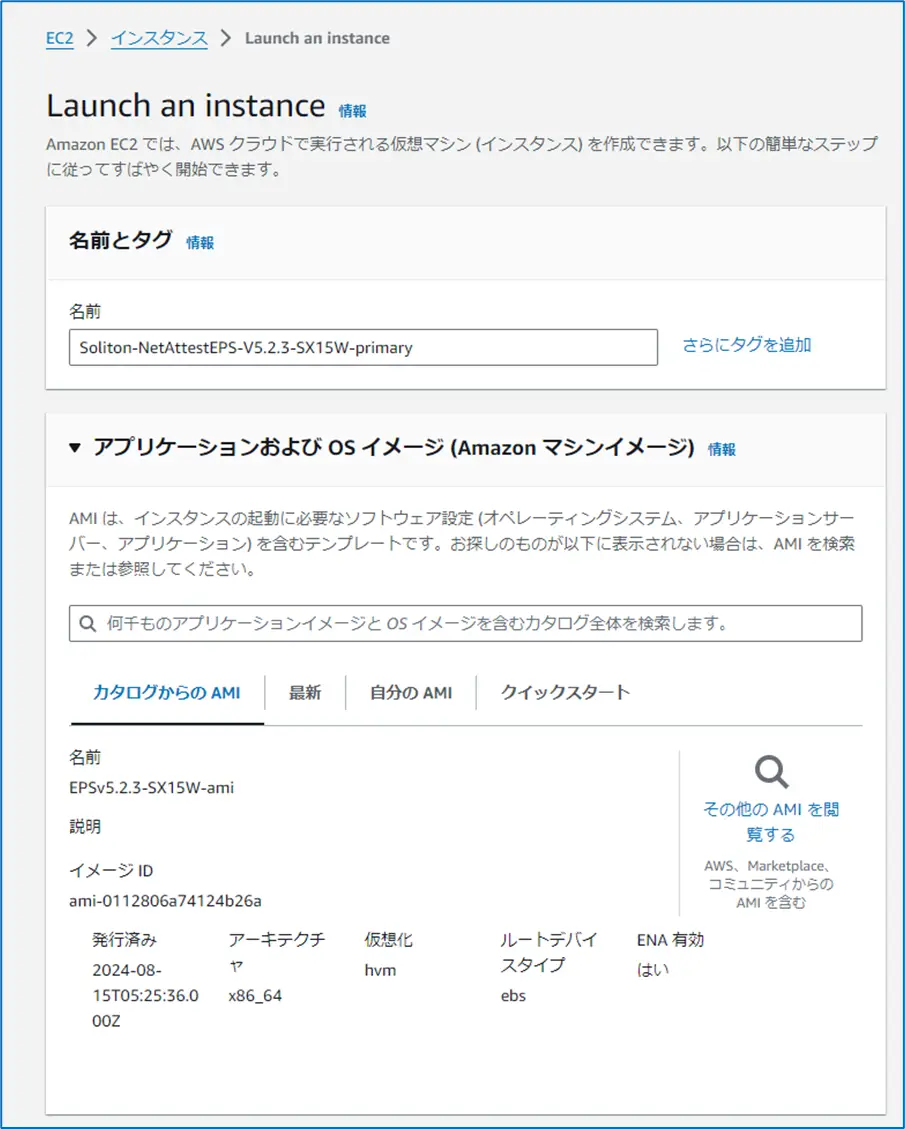Click さらにタグを追加 link
The width and height of the screenshot is (905, 1129).
747,345
